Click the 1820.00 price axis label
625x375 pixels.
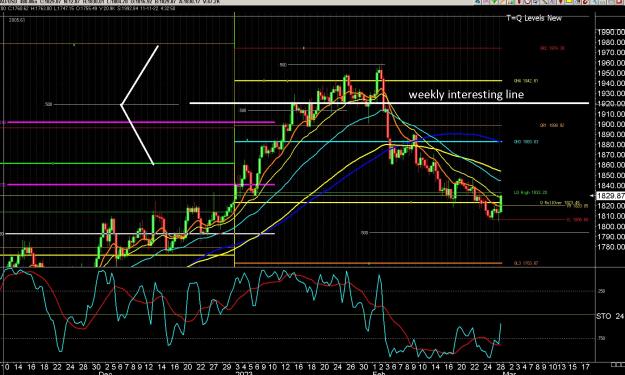611,206
